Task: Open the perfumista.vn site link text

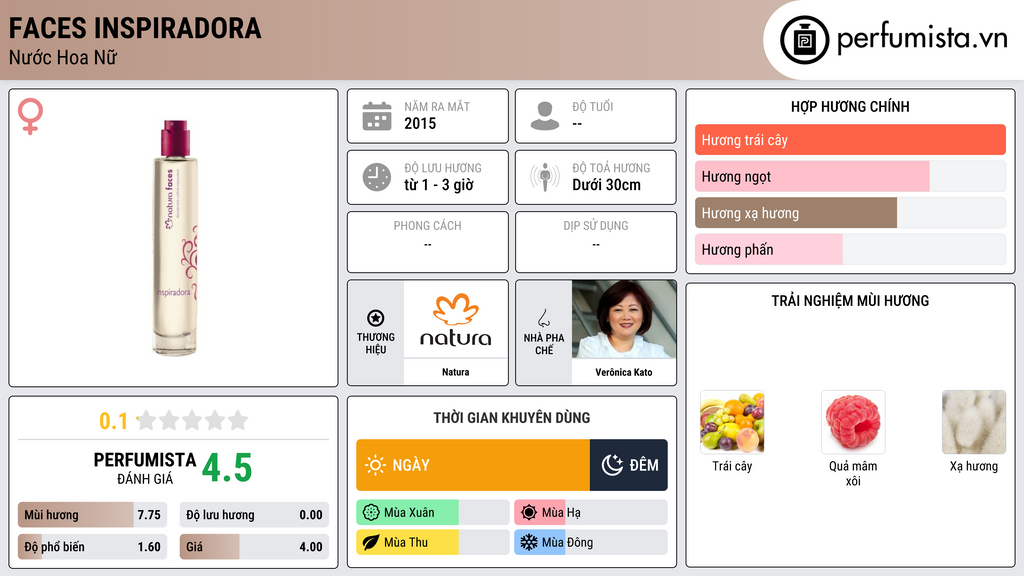Action: click(922, 39)
